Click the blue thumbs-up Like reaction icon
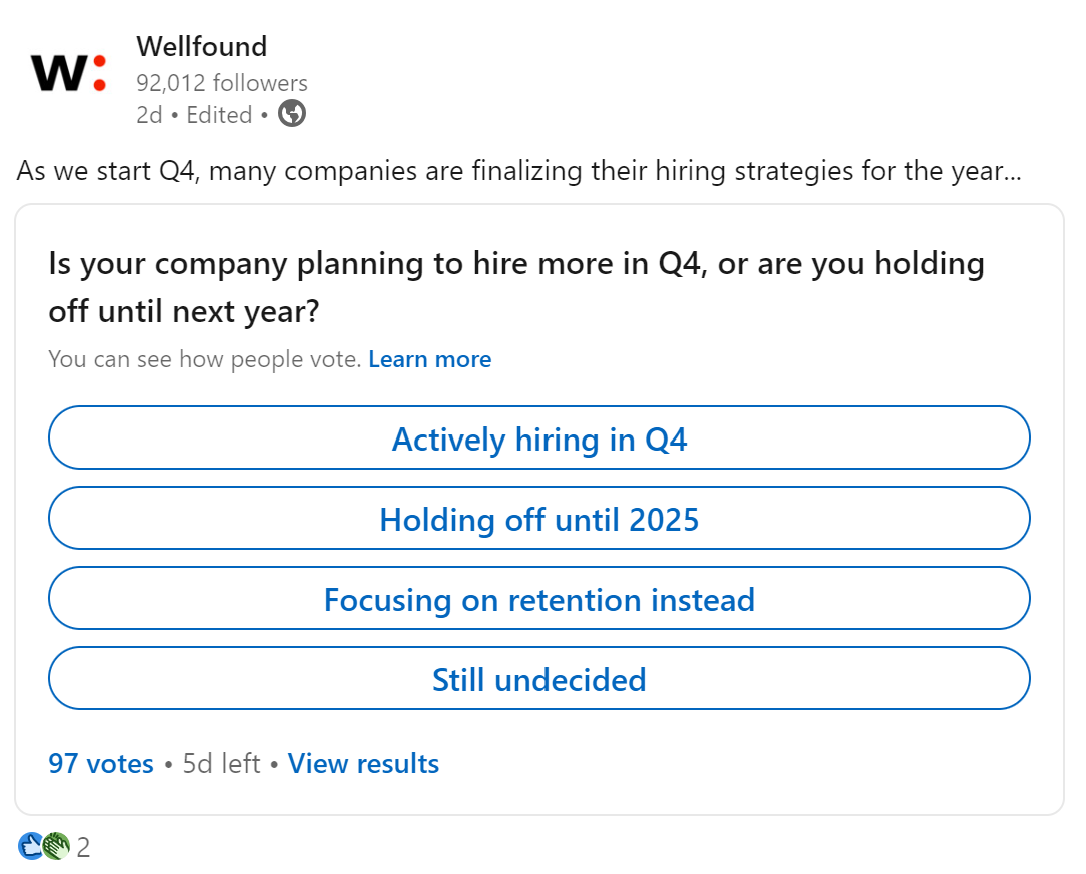 point(30,847)
